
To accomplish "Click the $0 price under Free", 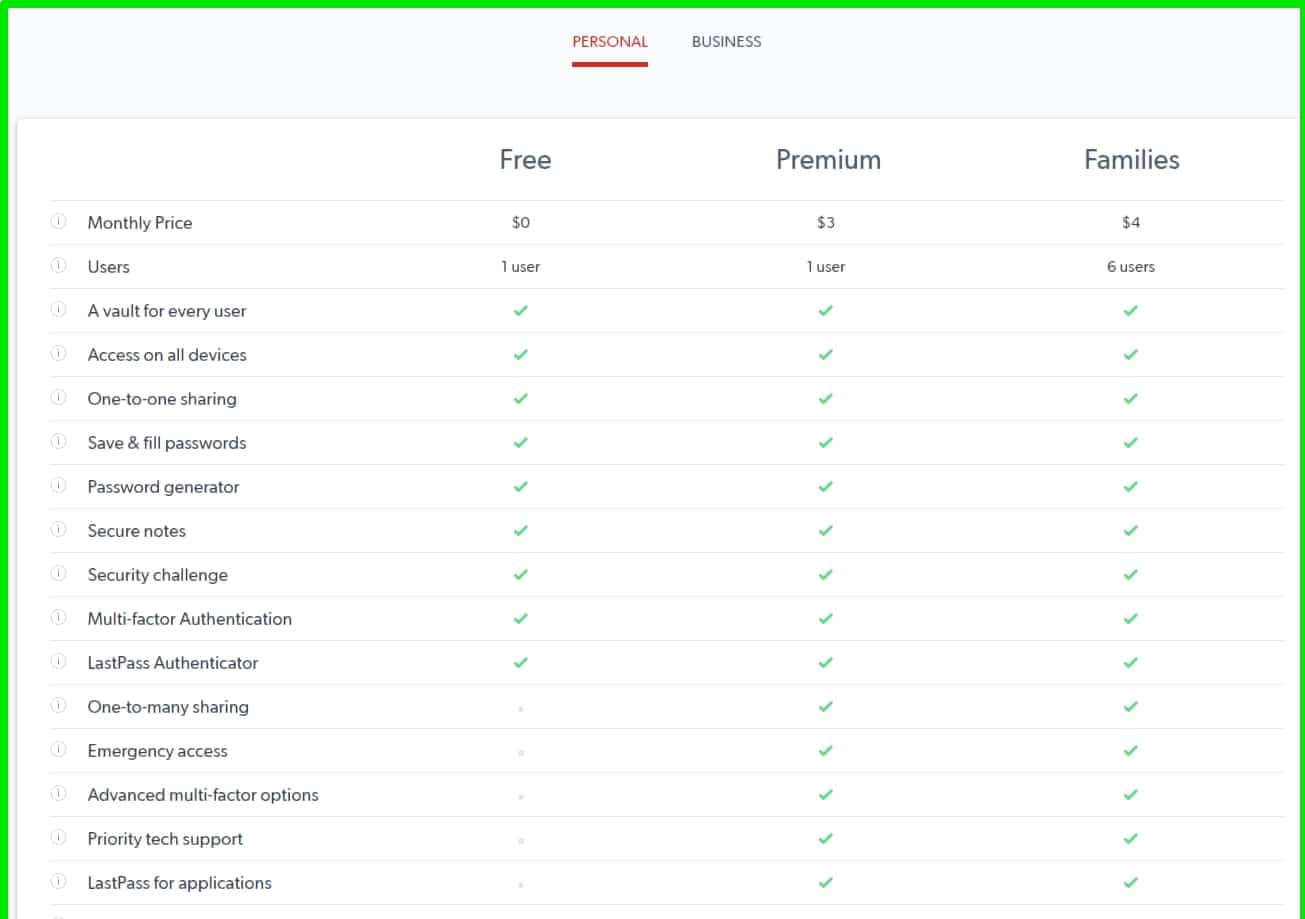I will pyautogui.click(x=521, y=223).
